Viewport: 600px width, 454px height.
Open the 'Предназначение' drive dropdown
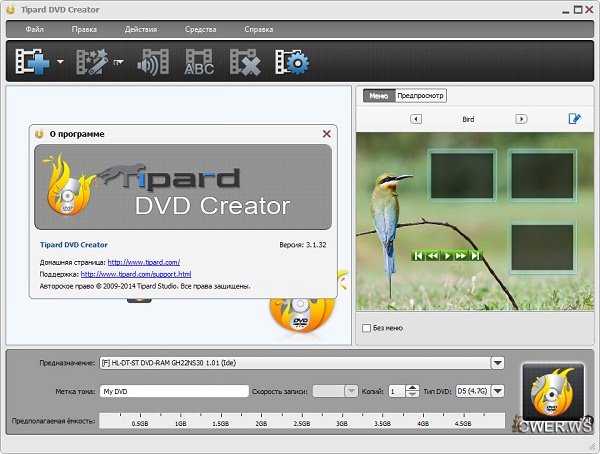tap(497, 363)
